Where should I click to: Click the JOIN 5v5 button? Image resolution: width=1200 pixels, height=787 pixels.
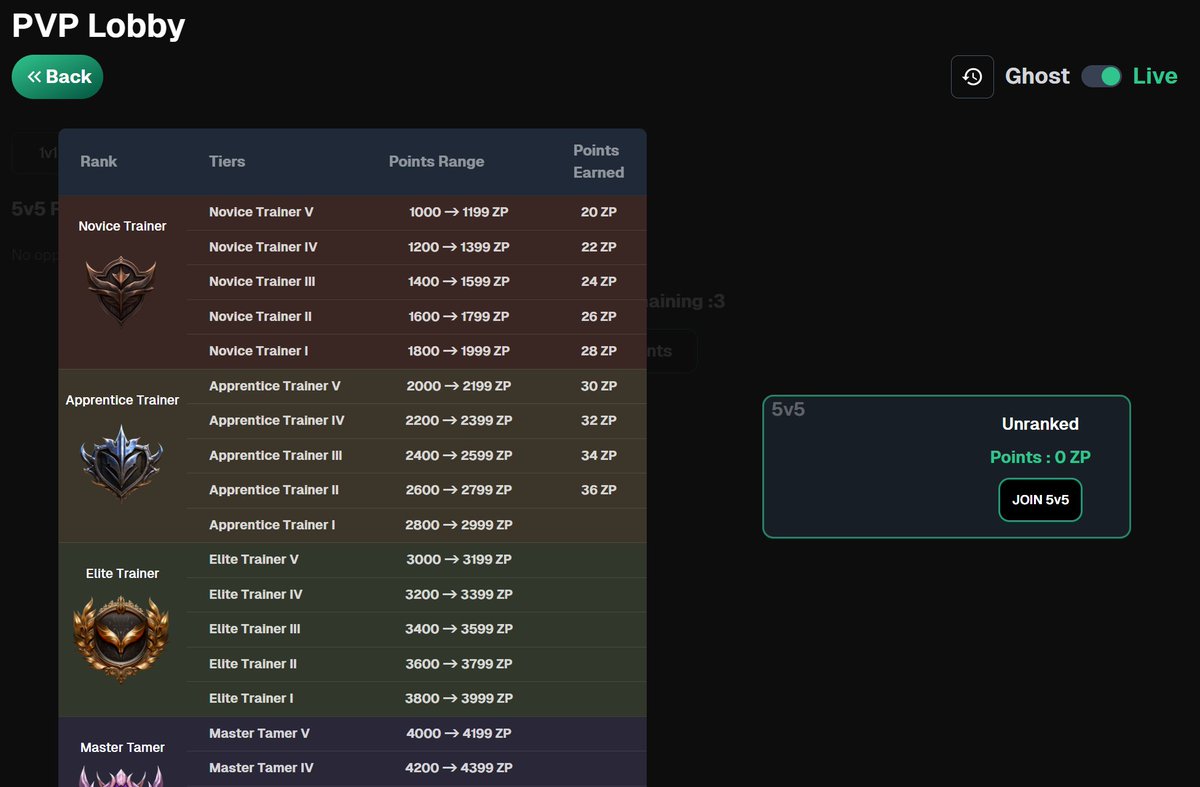(1040, 500)
